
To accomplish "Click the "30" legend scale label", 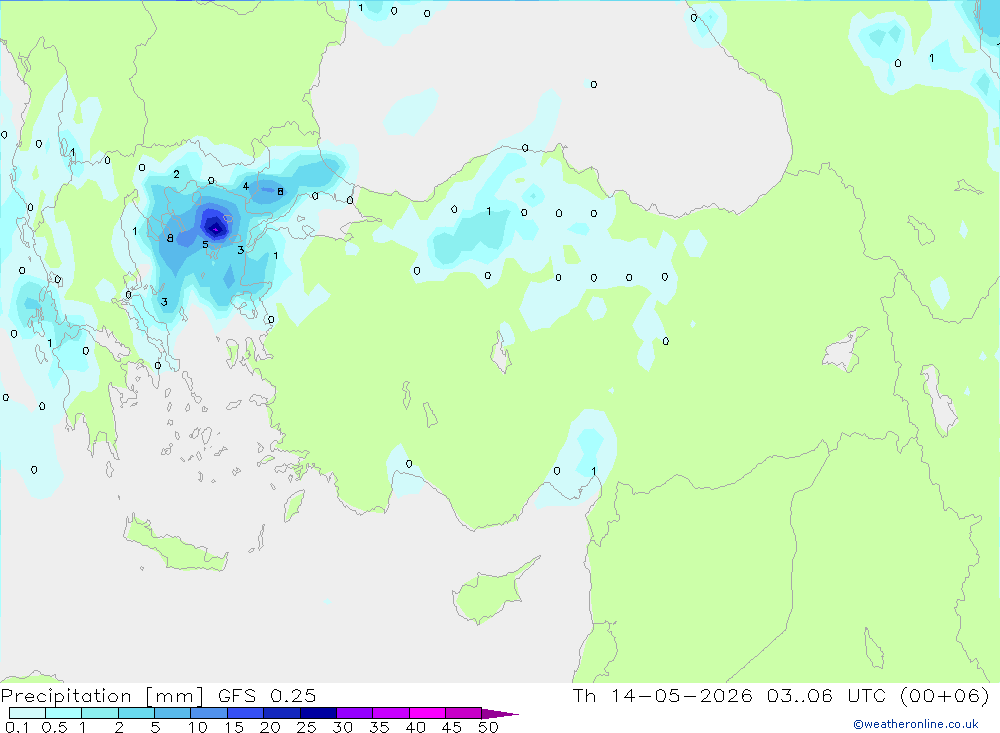I will pos(342,727).
